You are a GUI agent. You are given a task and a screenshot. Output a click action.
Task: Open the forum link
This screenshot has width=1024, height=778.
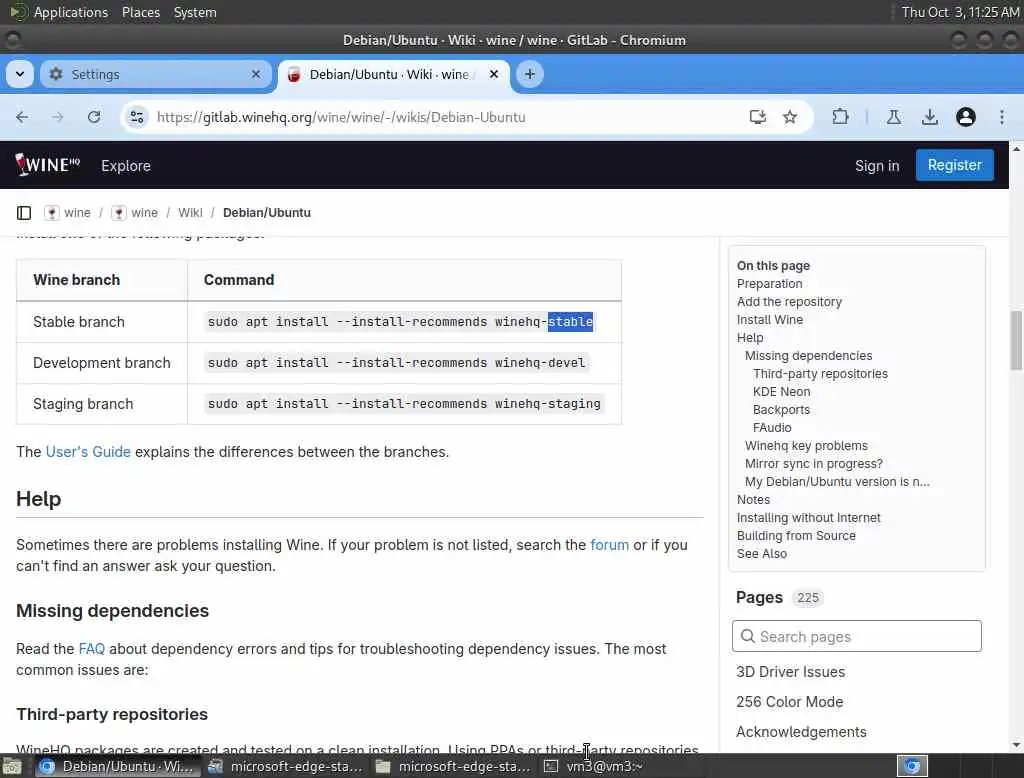click(609, 545)
